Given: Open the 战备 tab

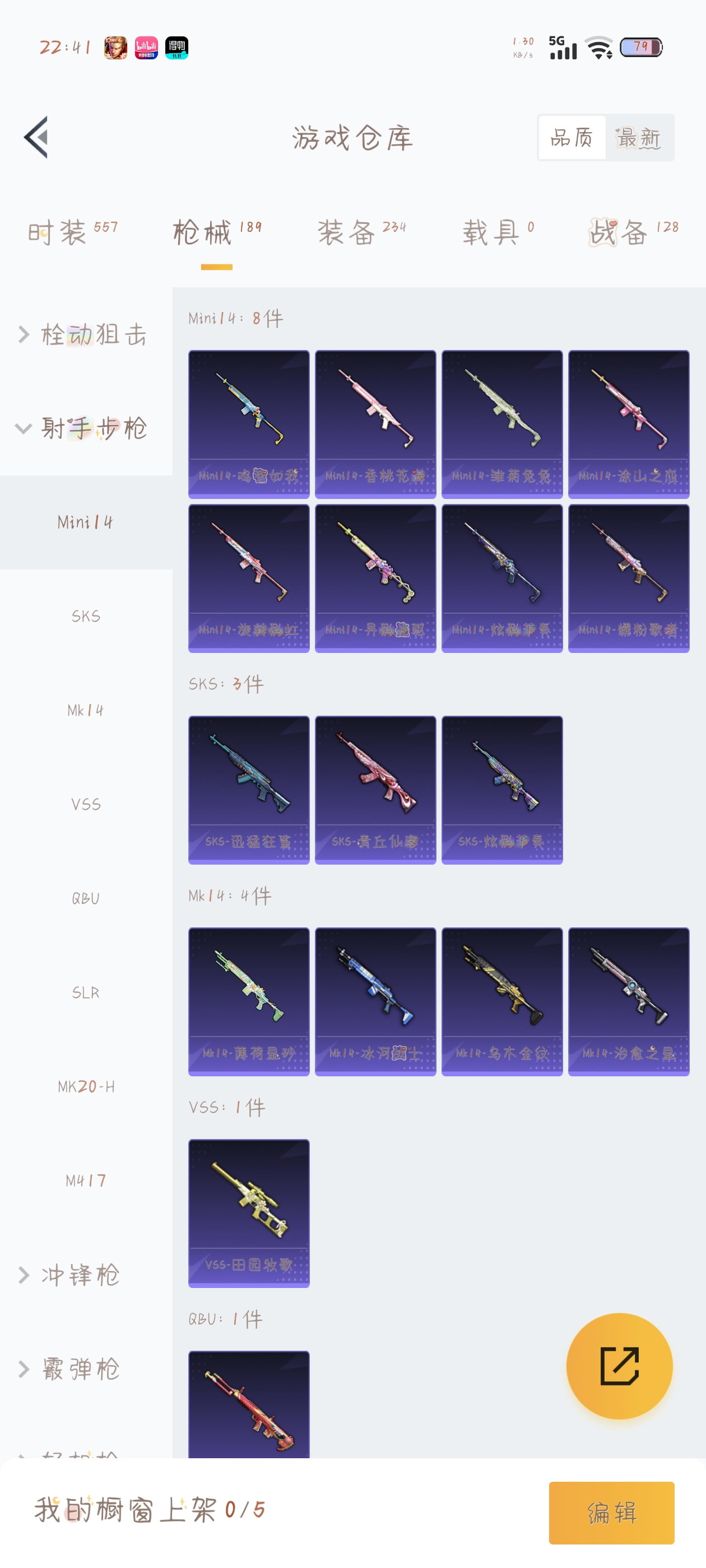Looking at the screenshot, I should pos(634,232).
